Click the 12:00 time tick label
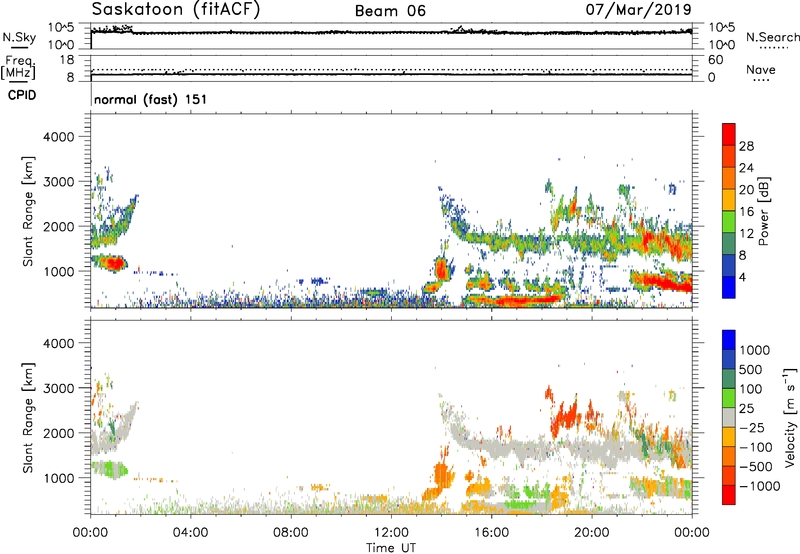This screenshot has width=800, height=554. click(391, 533)
